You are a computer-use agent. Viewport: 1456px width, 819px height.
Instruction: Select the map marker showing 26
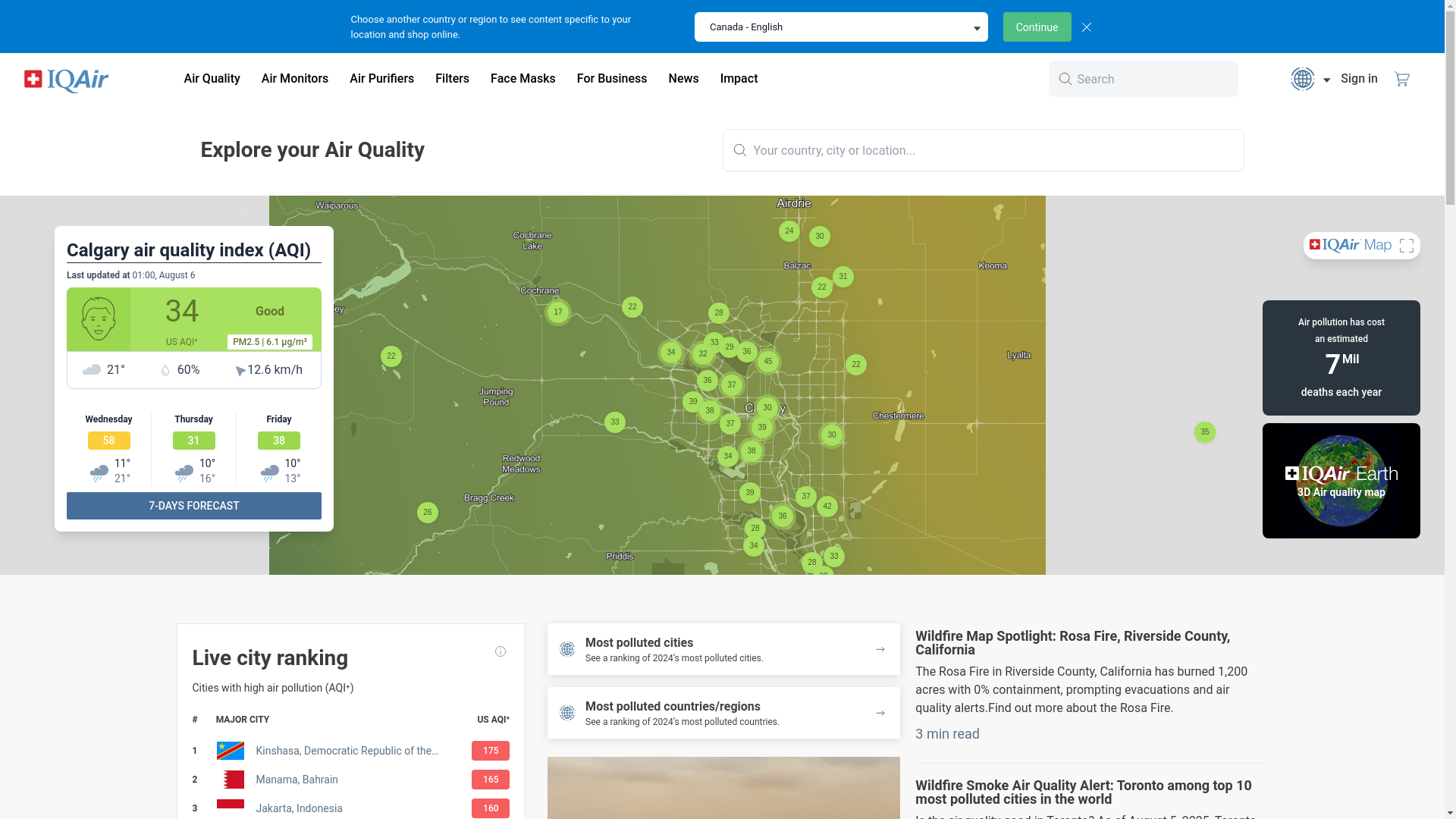pos(428,513)
